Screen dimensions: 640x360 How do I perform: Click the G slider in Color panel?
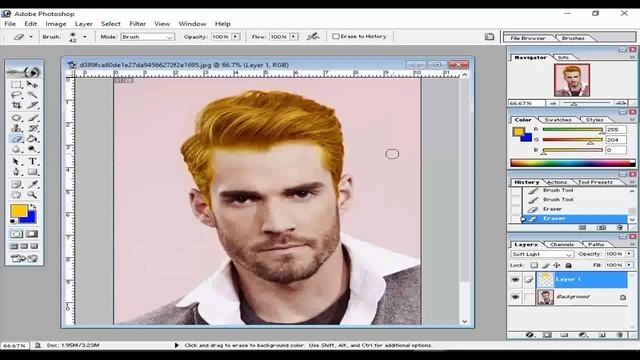pos(572,140)
